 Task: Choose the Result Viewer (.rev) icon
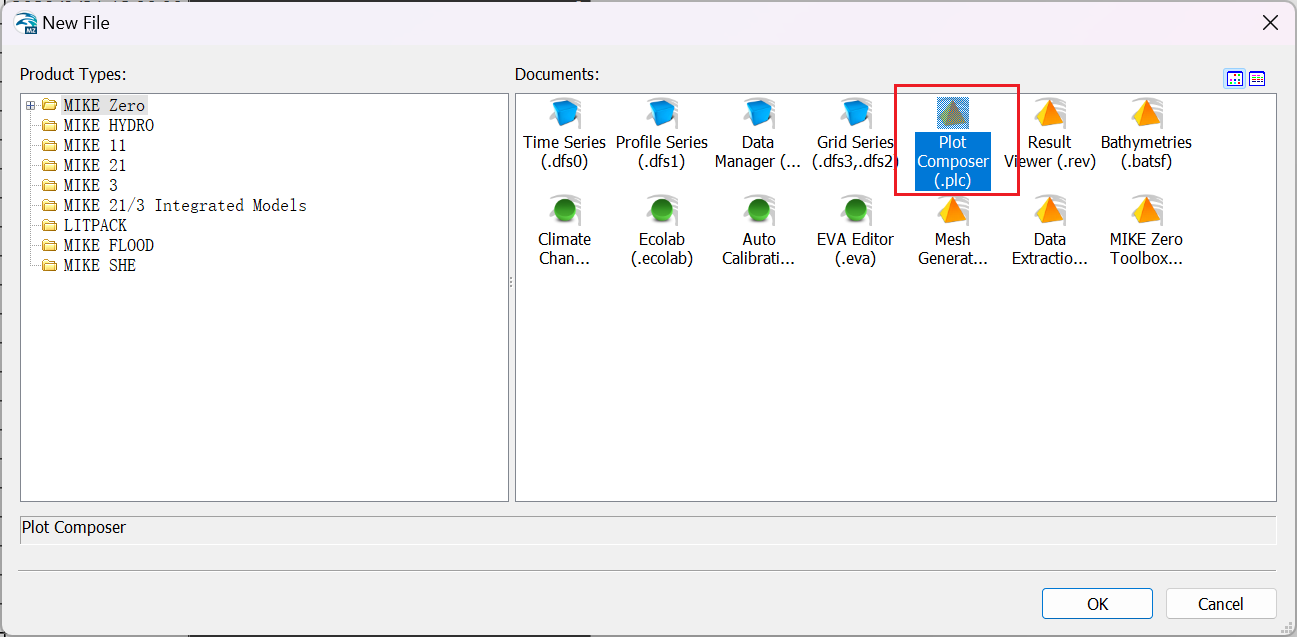pyautogui.click(x=1049, y=113)
